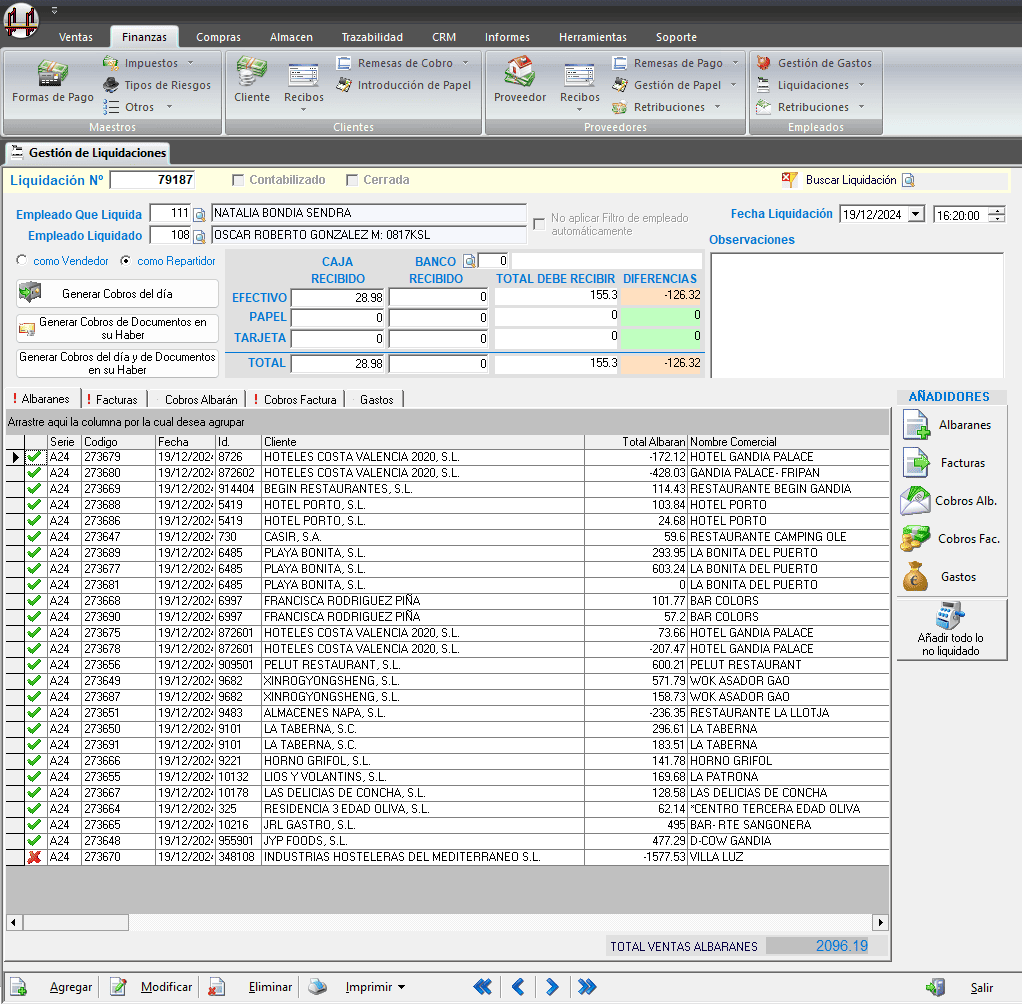This screenshot has width=1022, height=1005.
Task: Open Formas de Pago in Maestros
Action: point(52,81)
